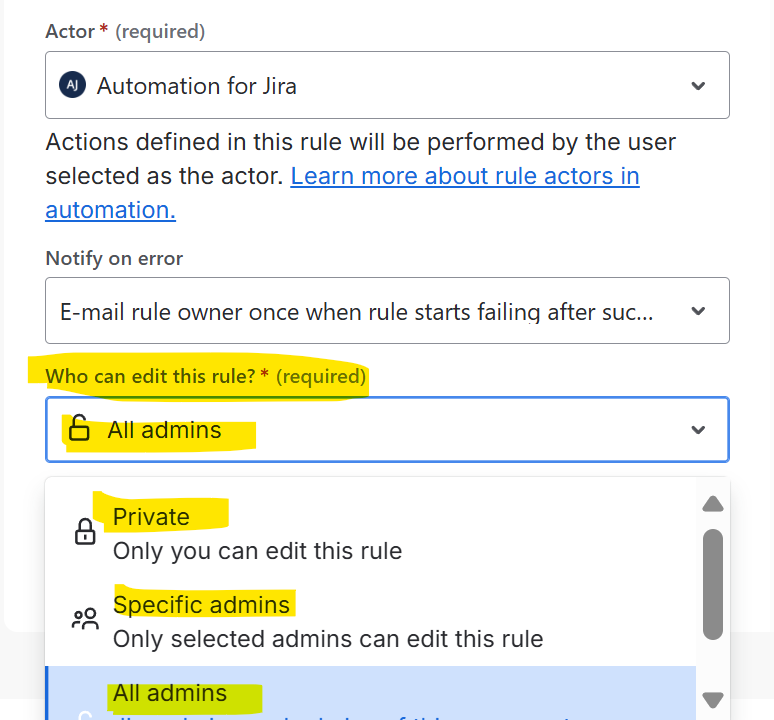The image size is (774, 720).
Task: Click the people icon next to Specific admins
Action: point(85,620)
